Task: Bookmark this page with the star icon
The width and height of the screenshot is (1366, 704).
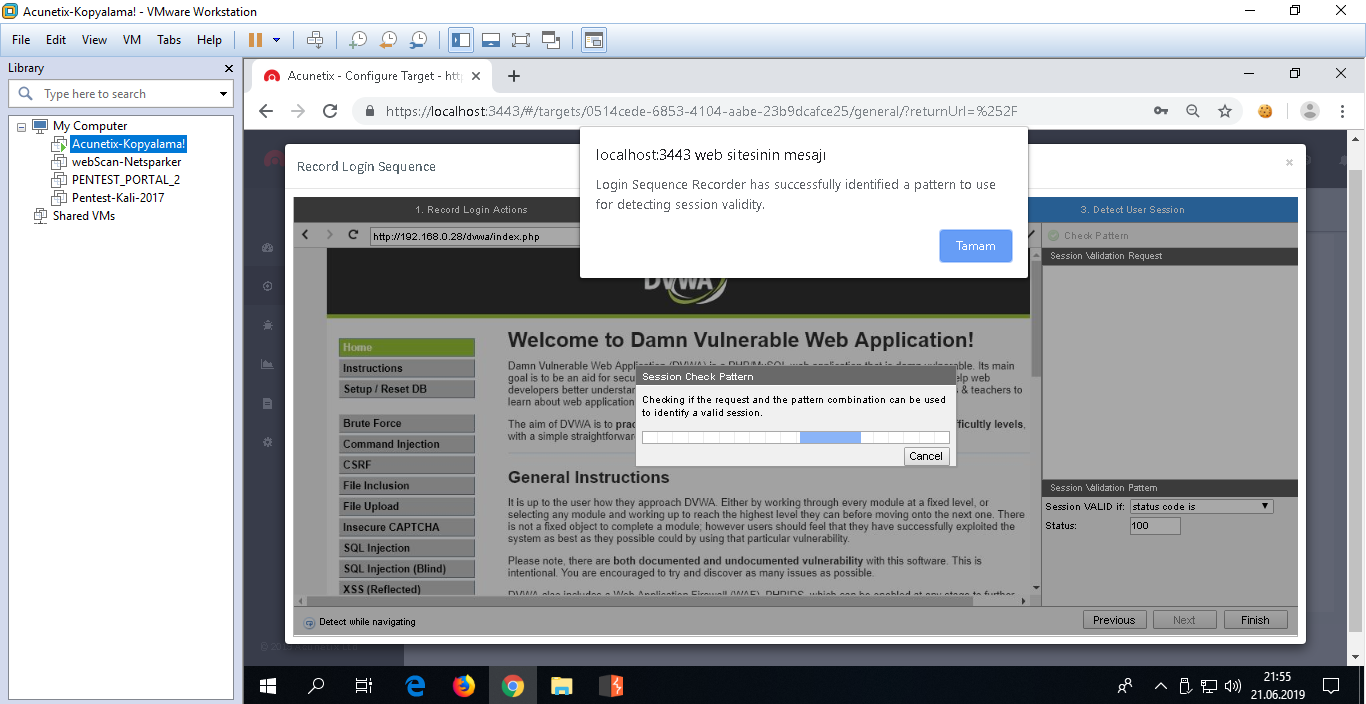Action: pos(1225,111)
